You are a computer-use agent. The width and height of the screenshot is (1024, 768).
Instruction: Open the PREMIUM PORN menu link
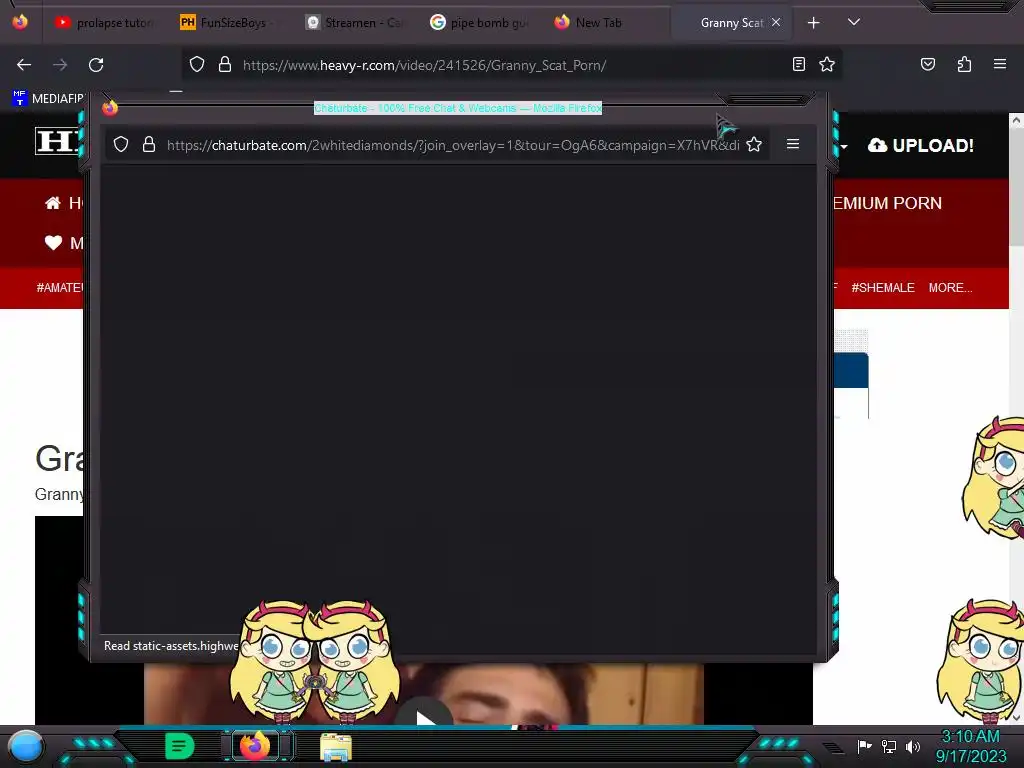point(888,203)
